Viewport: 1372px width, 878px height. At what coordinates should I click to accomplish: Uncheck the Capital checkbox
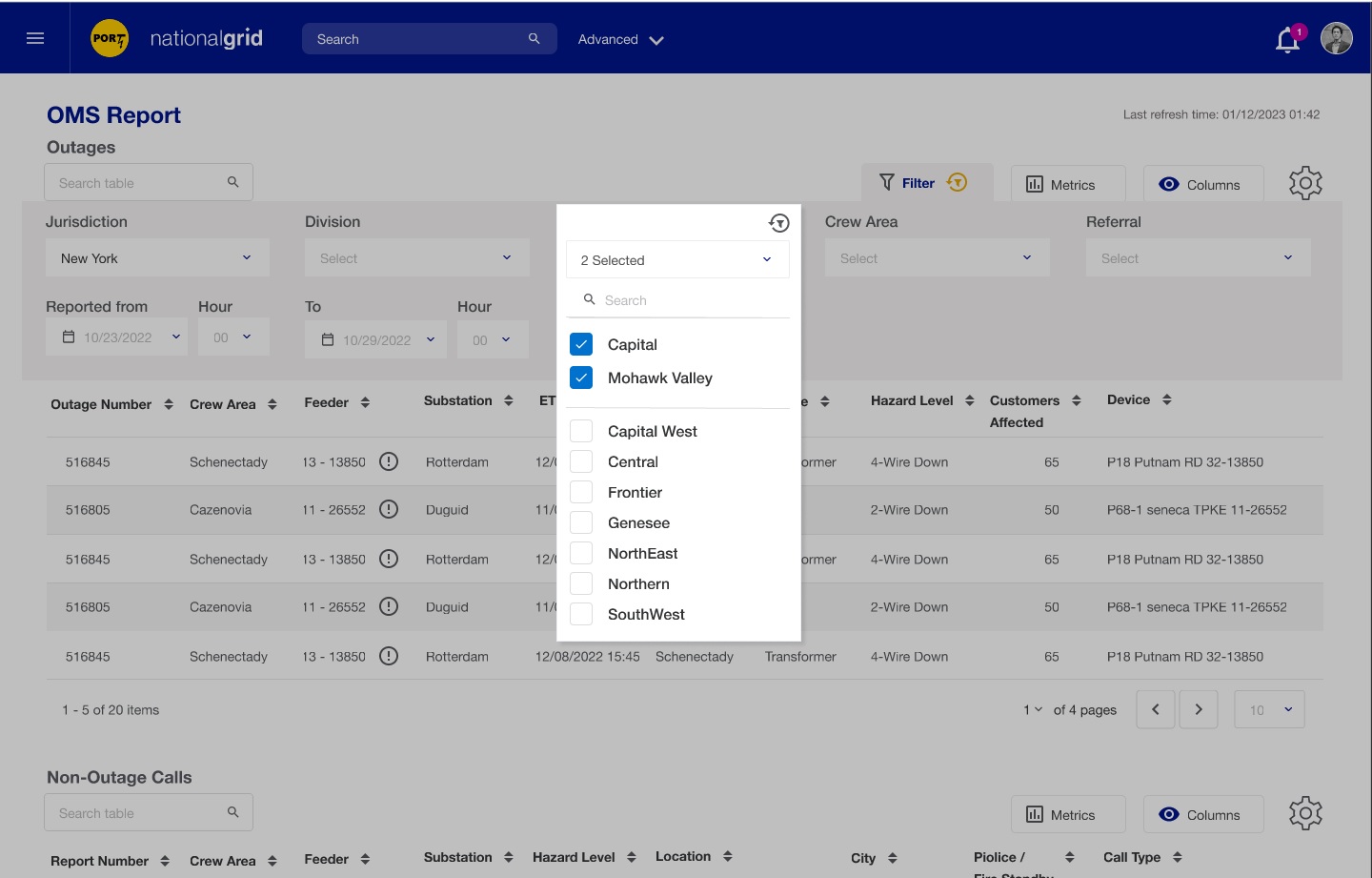tap(581, 344)
